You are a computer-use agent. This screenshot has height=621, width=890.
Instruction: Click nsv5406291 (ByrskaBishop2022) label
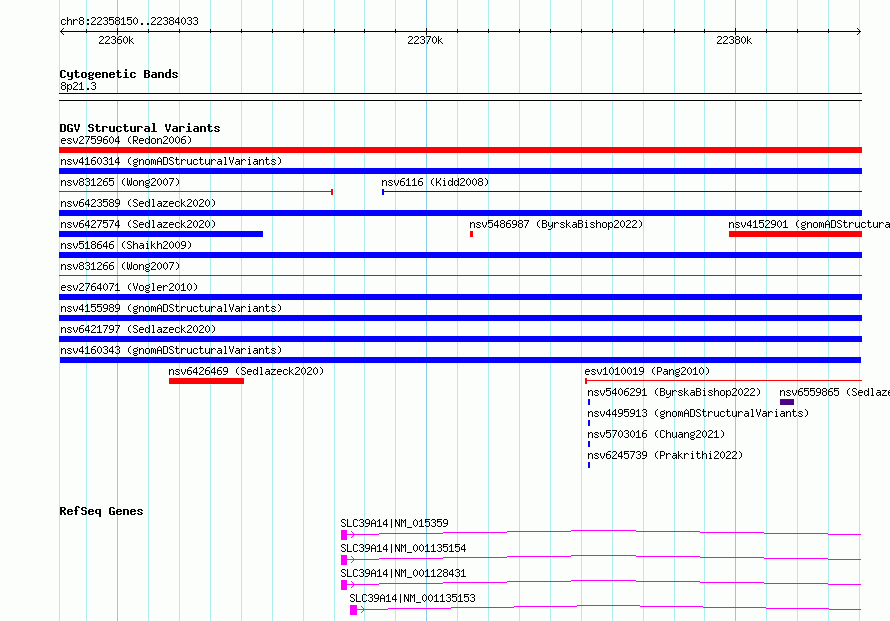[674, 392]
